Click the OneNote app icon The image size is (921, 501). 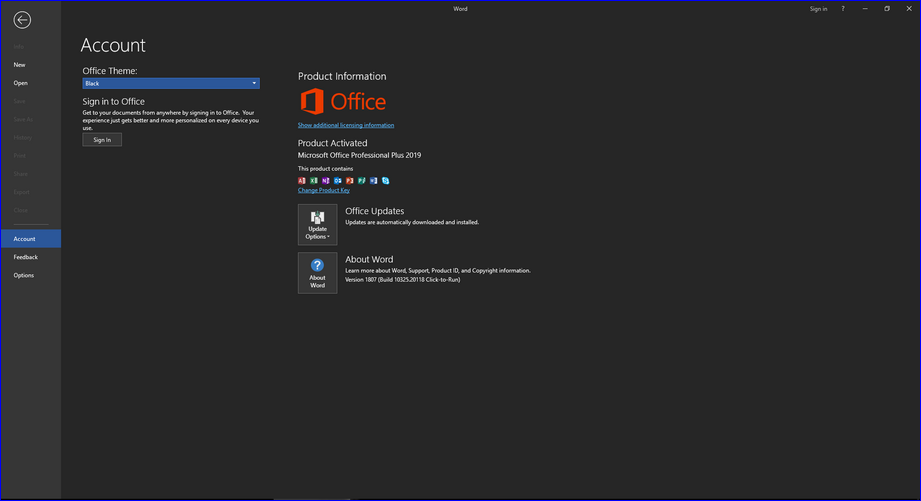[x=326, y=180]
